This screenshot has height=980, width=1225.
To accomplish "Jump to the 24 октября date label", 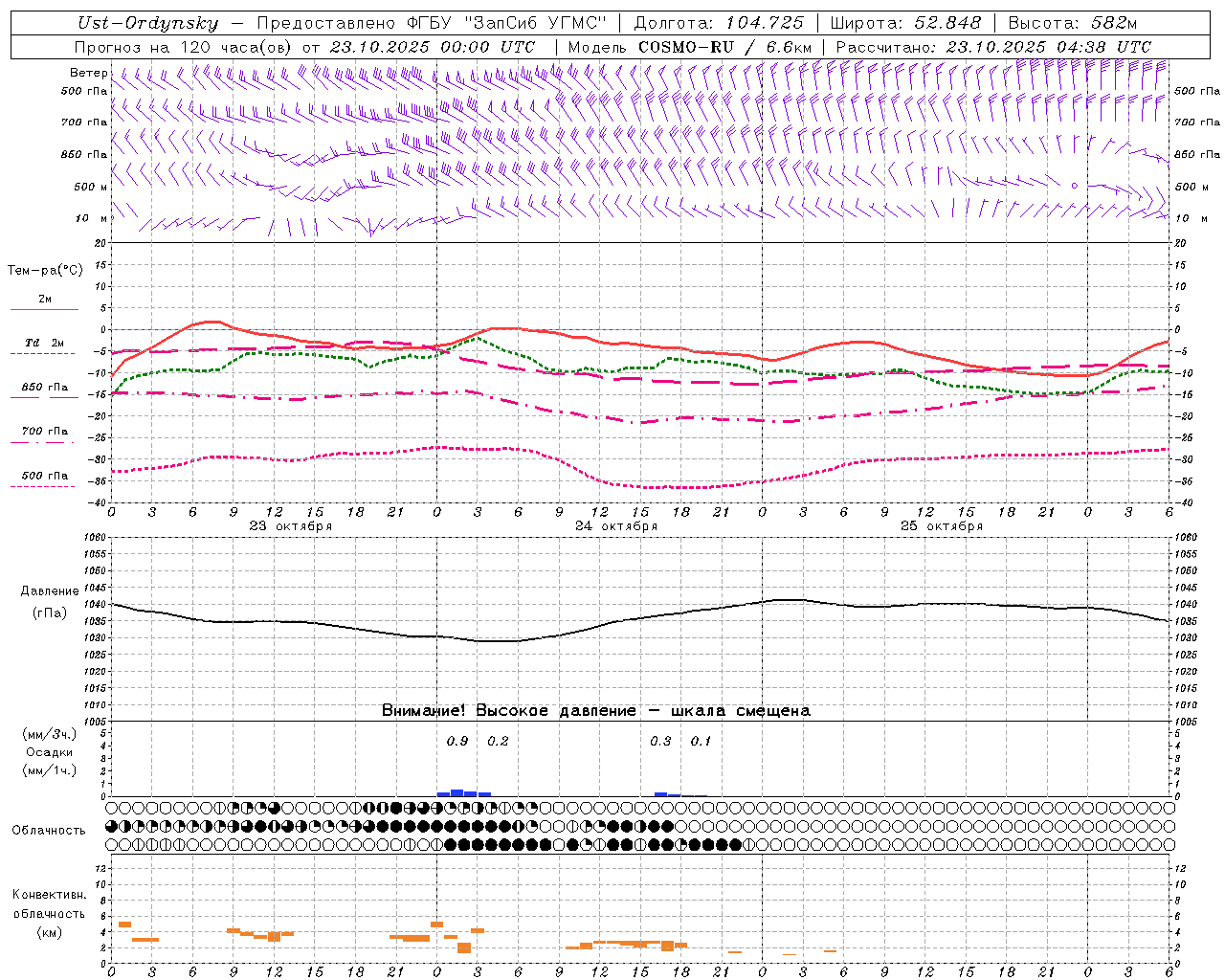I will pos(616,526).
